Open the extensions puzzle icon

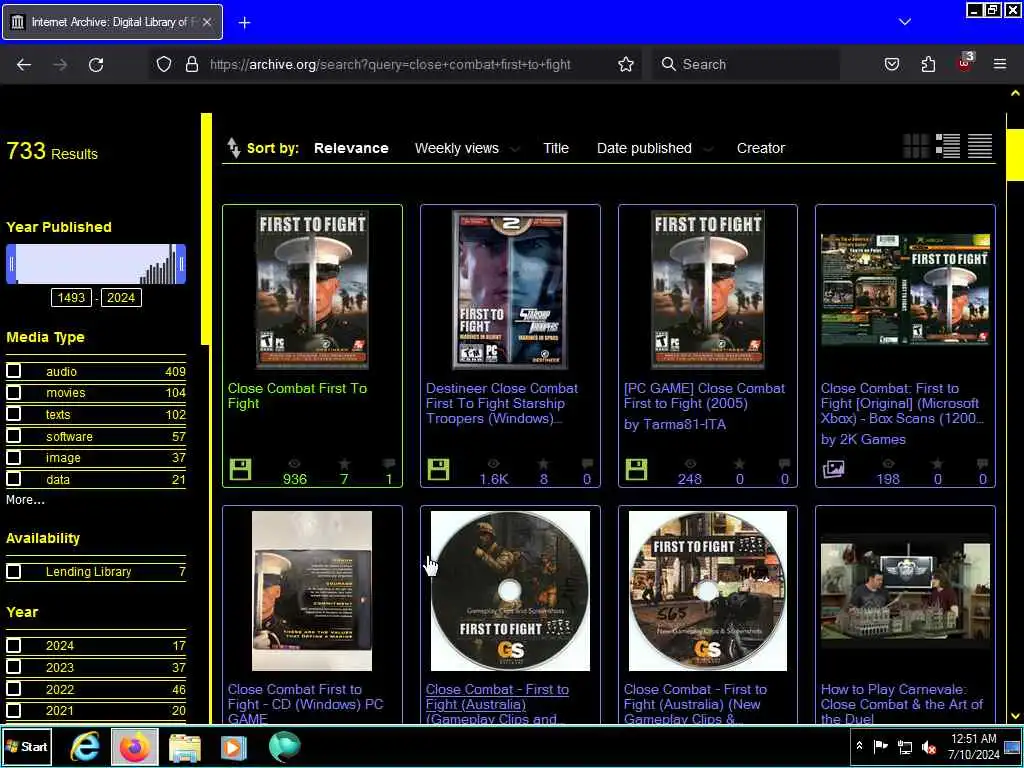coord(928,64)
